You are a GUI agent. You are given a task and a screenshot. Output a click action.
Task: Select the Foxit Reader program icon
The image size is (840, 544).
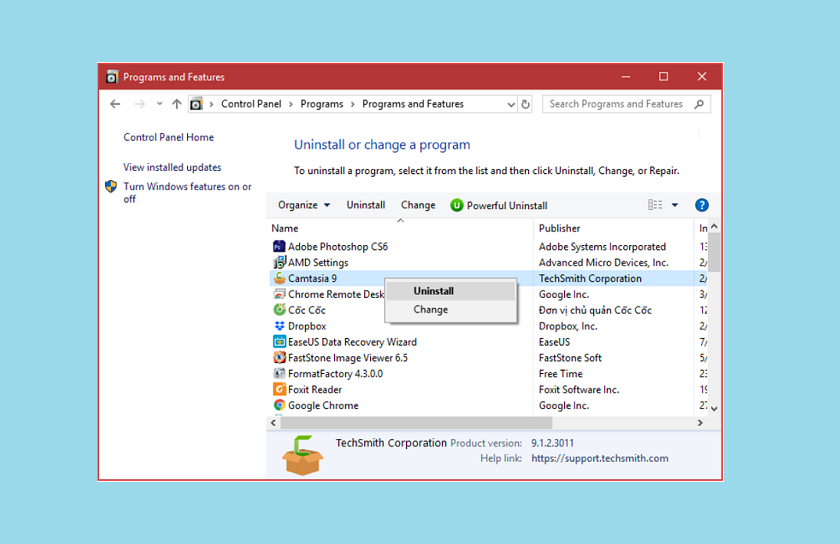point(279,390)
